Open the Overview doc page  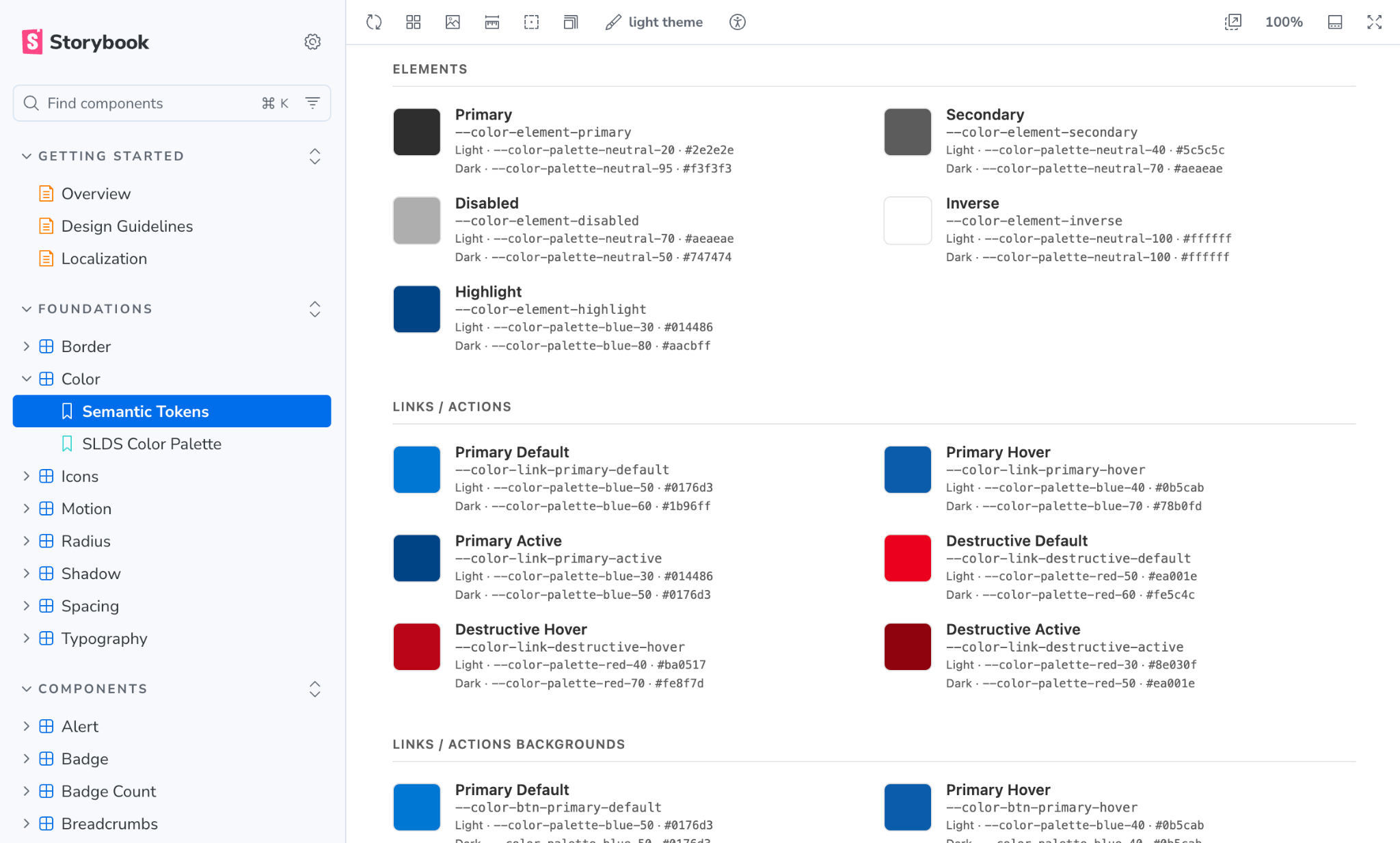pyautogui.click(x=96, y=193)
